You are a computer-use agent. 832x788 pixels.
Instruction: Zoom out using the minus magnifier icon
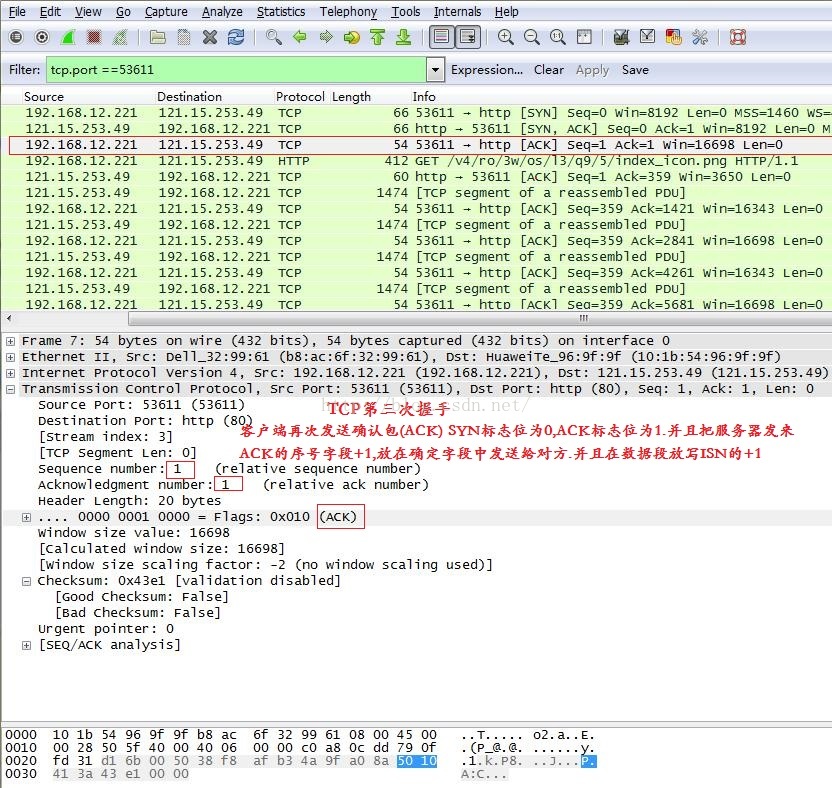531,37
